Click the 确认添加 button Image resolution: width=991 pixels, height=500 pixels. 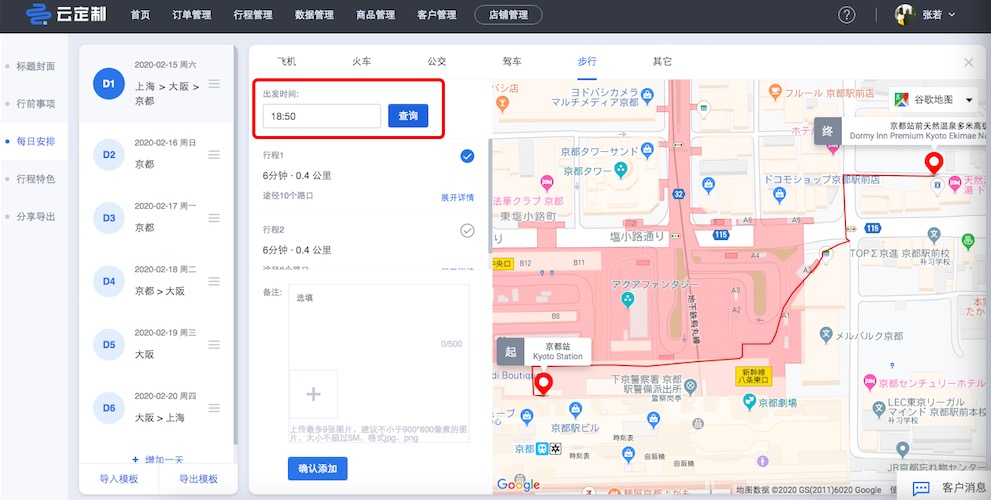click(x=317, y=468)
